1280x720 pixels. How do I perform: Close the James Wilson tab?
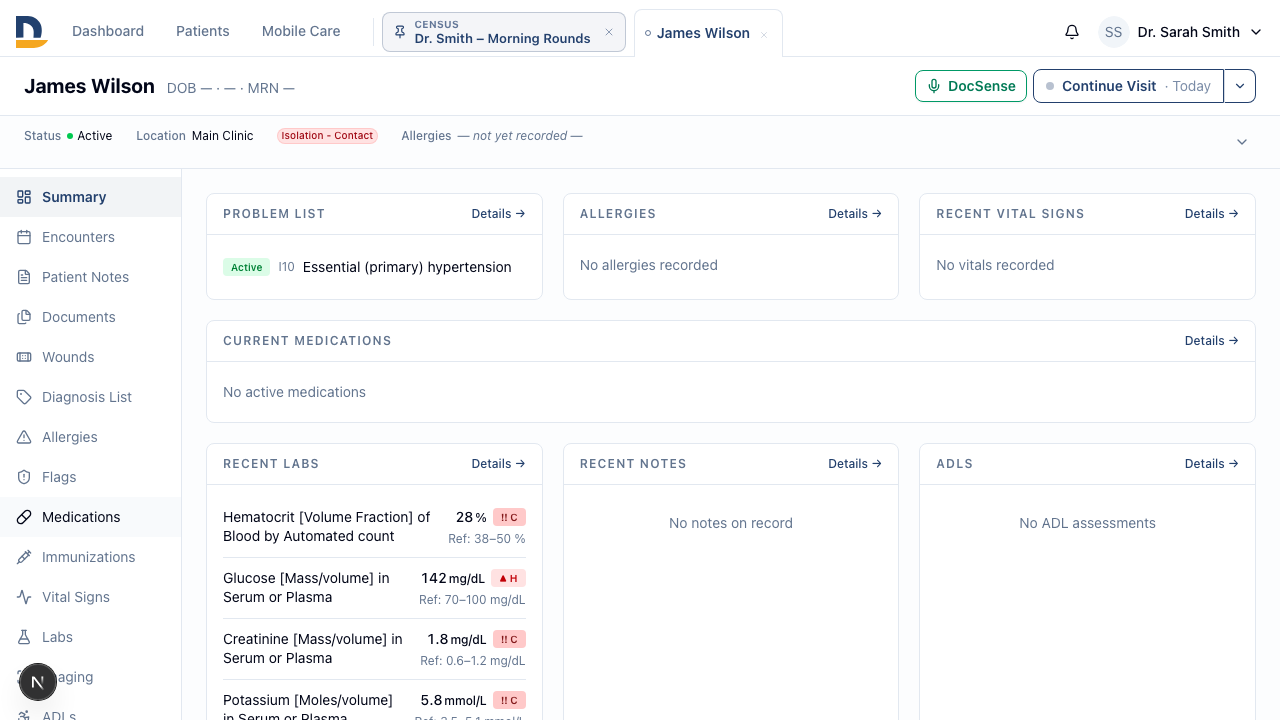[764, 34]
